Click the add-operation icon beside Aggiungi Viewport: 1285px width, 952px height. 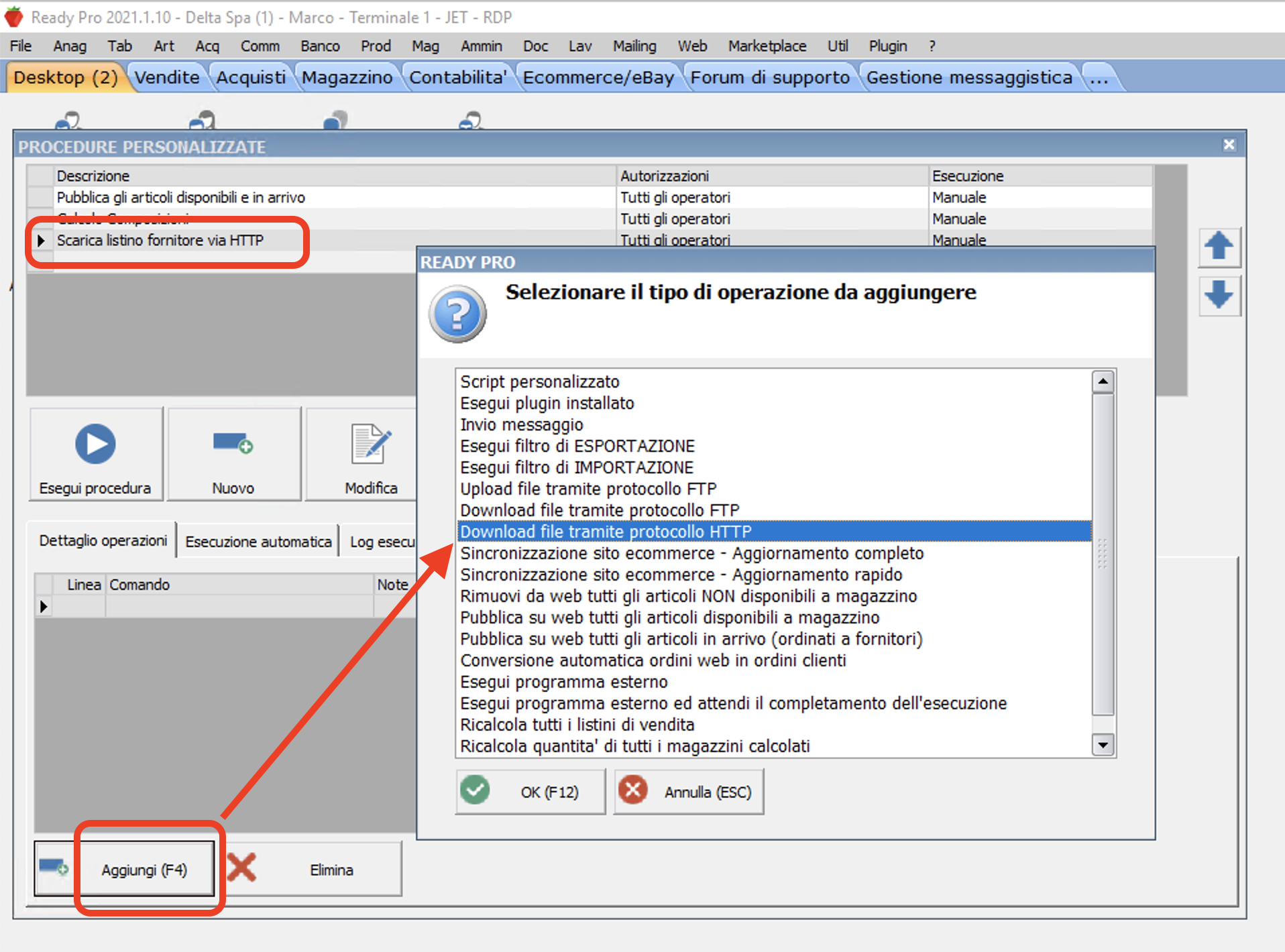point(54,868)
